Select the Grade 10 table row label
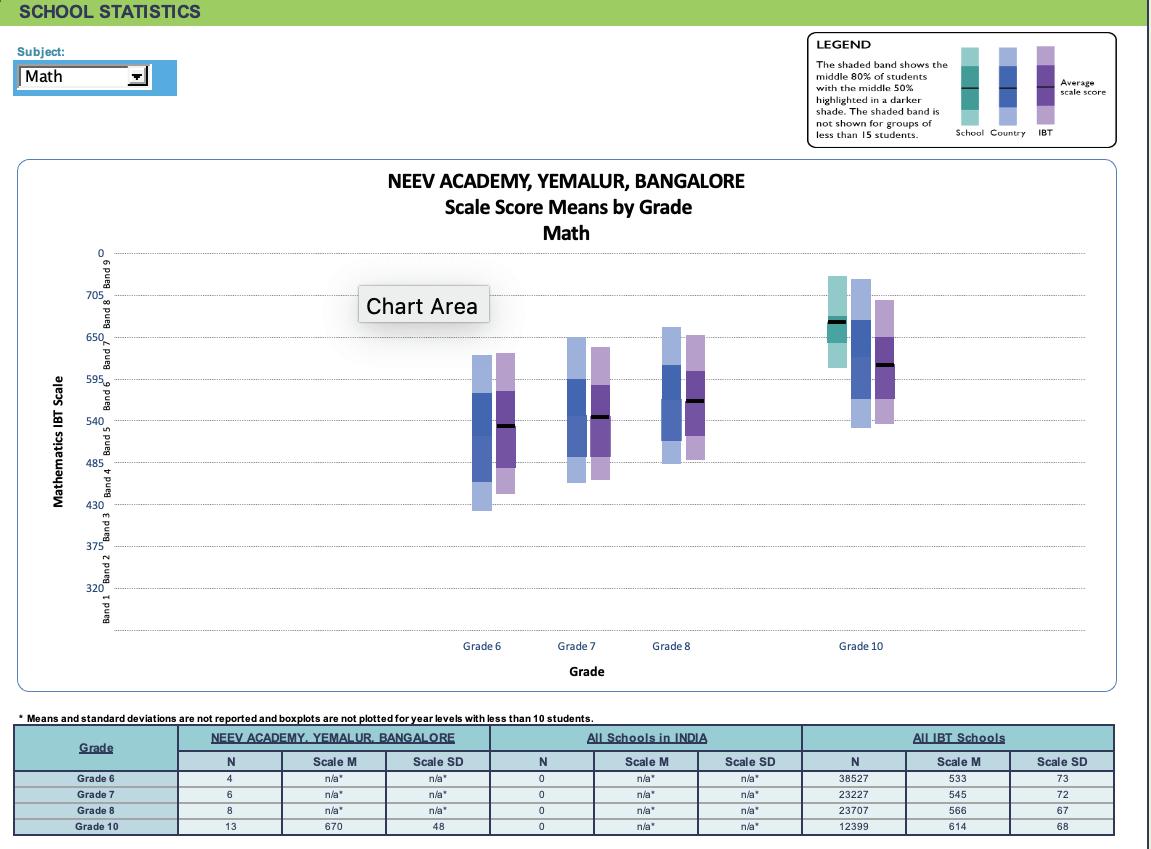The height and width of the screenshot is (849, 1151). 96,827
